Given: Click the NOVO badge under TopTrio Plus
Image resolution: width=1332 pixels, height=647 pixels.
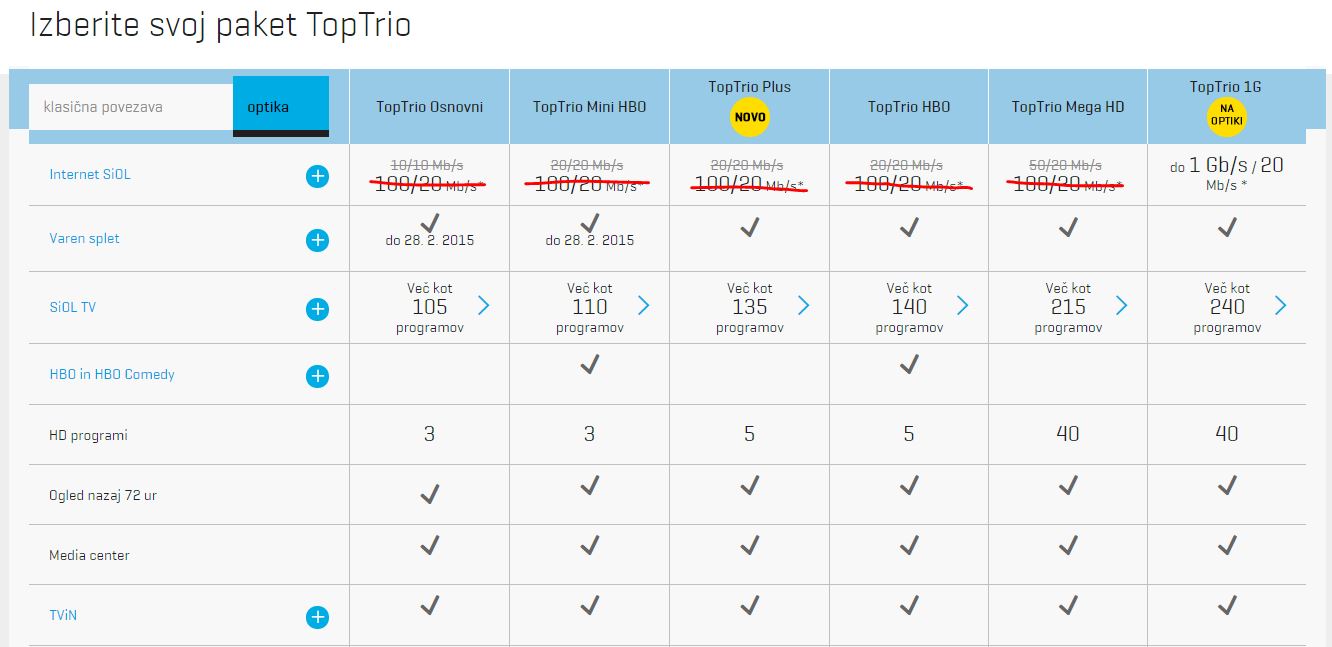Looking at the screenshot, I should coord(749,117).
